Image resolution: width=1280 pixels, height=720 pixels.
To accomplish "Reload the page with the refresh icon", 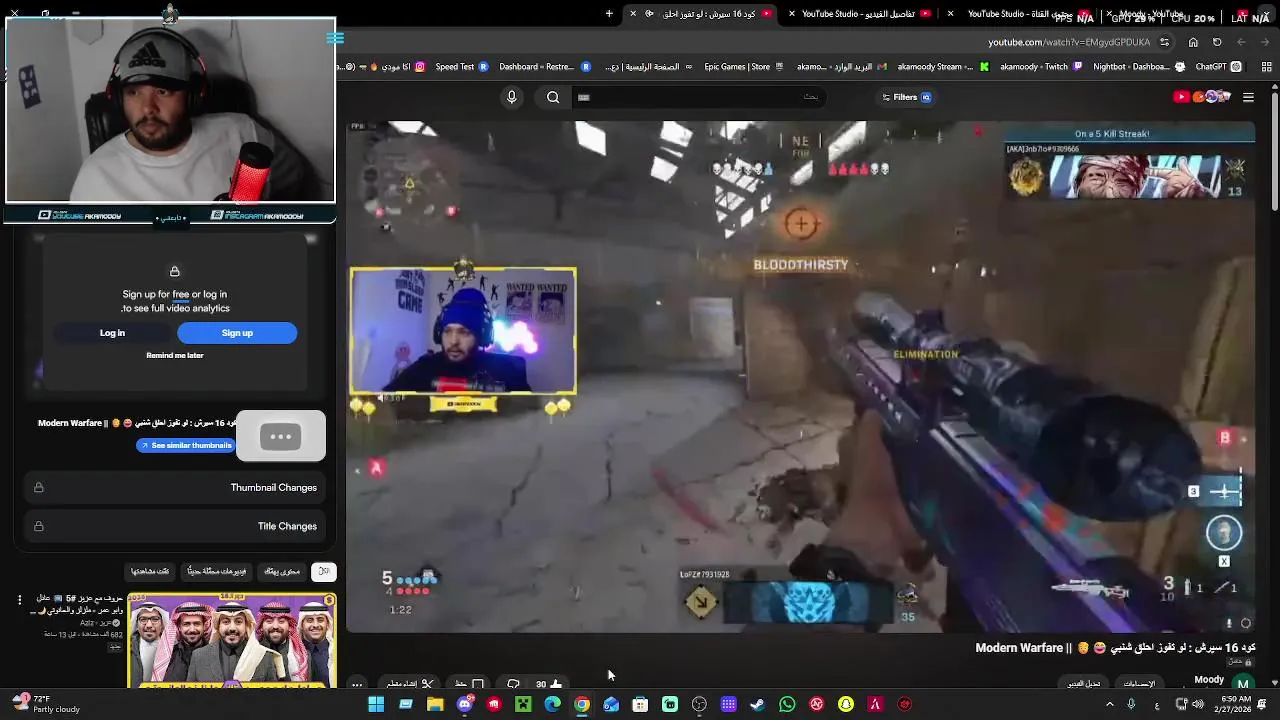I will point(1217,42).
